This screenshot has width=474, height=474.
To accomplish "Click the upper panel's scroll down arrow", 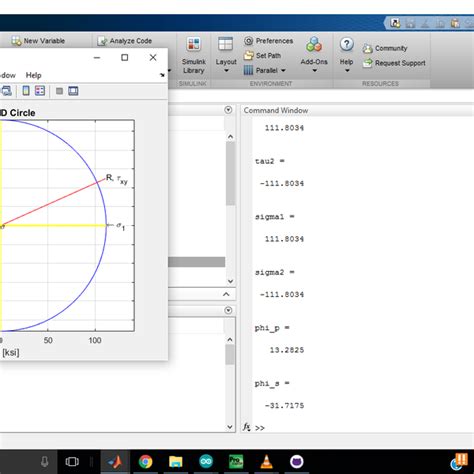I will (x=230, y=281).
